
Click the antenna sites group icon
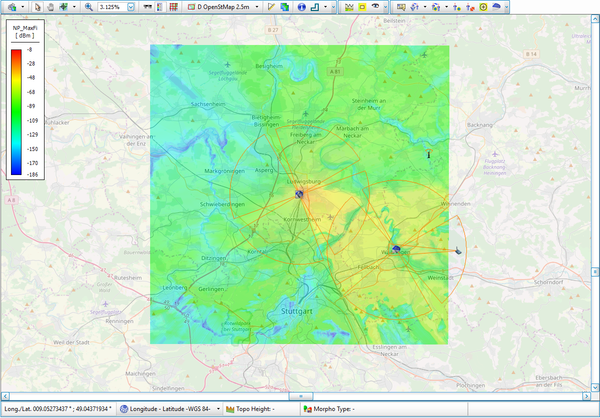435,7
